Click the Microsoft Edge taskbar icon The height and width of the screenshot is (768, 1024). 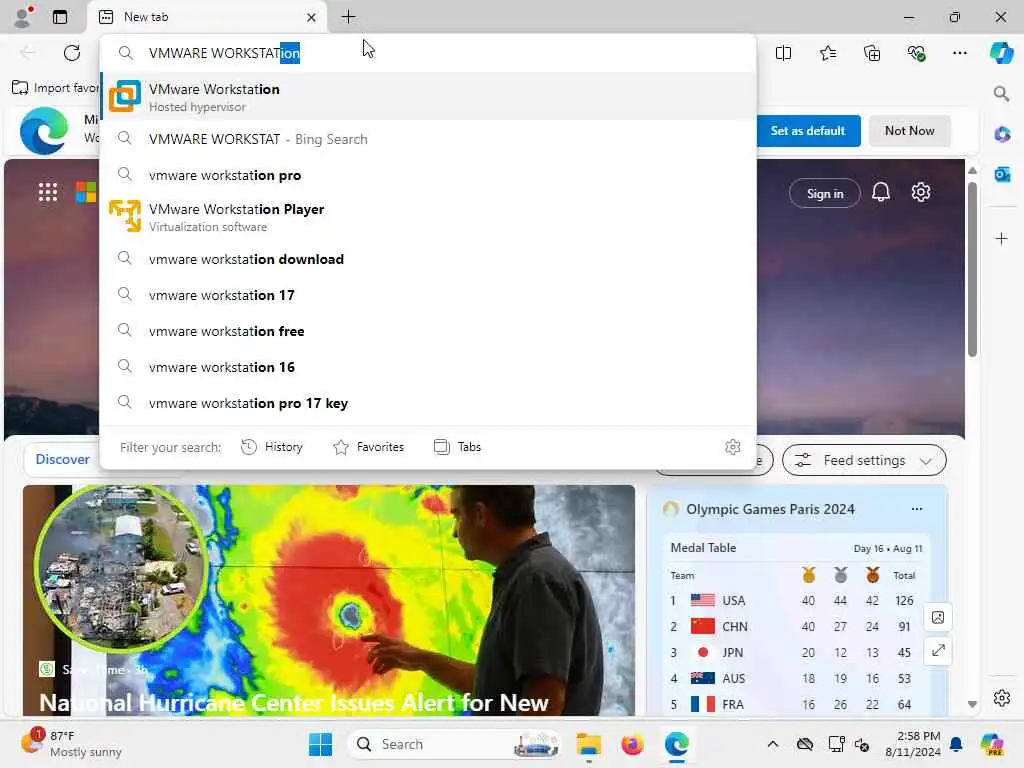(677, 744)
